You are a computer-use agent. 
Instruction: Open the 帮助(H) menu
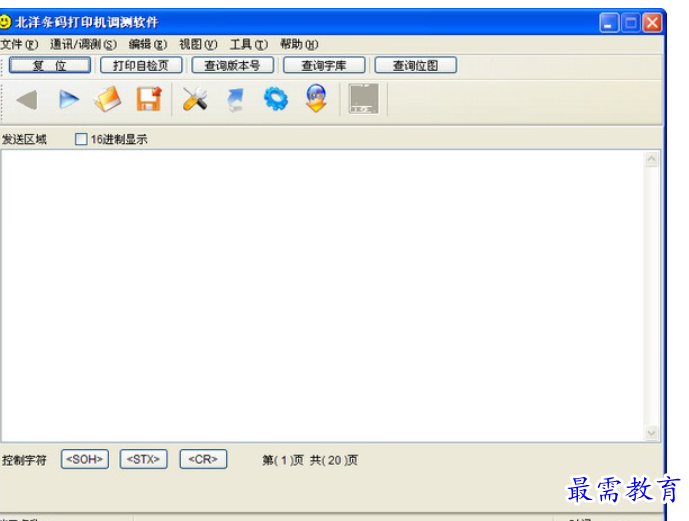299,44
